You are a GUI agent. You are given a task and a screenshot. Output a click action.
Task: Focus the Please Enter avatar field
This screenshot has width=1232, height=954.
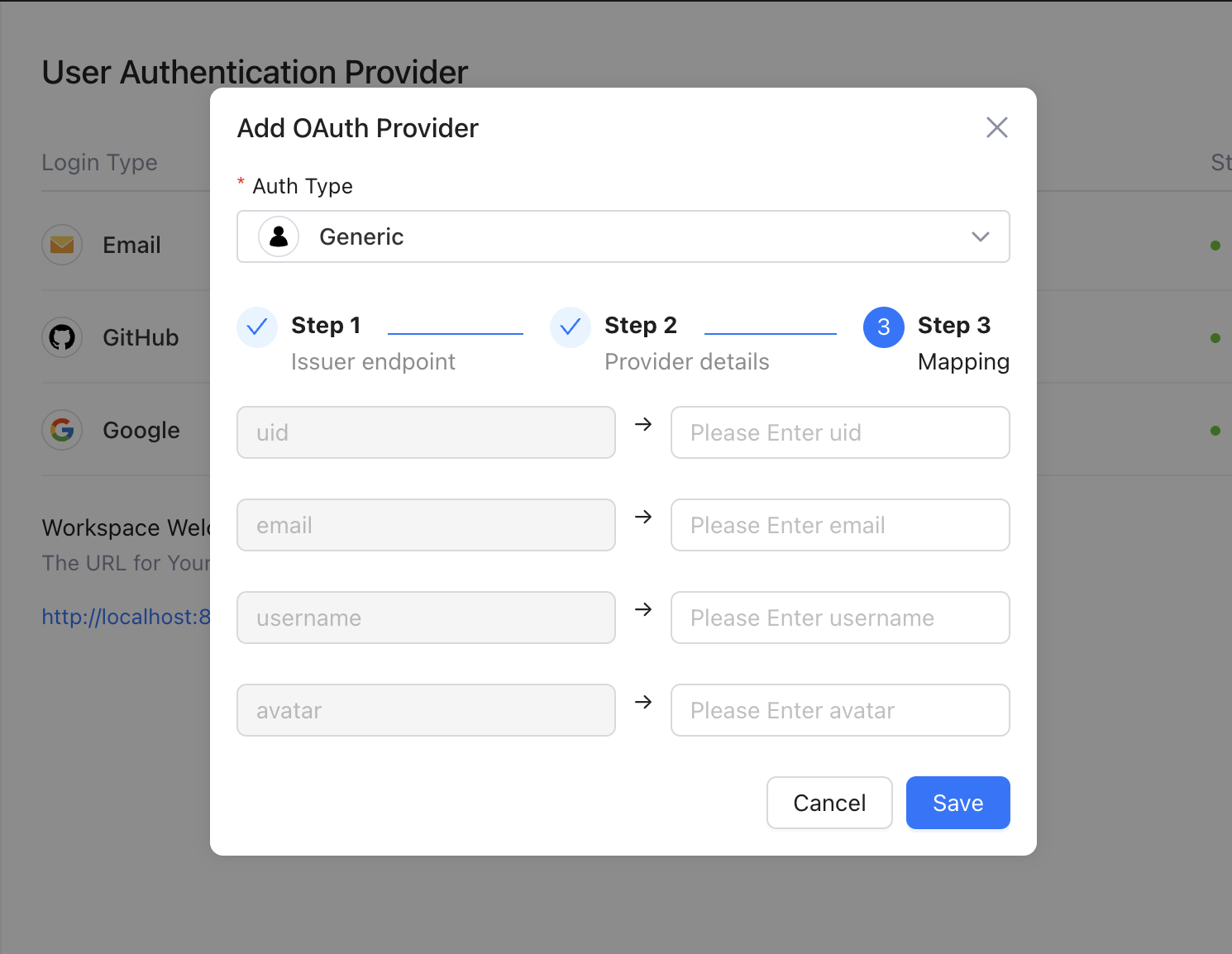tap(839, 710)
